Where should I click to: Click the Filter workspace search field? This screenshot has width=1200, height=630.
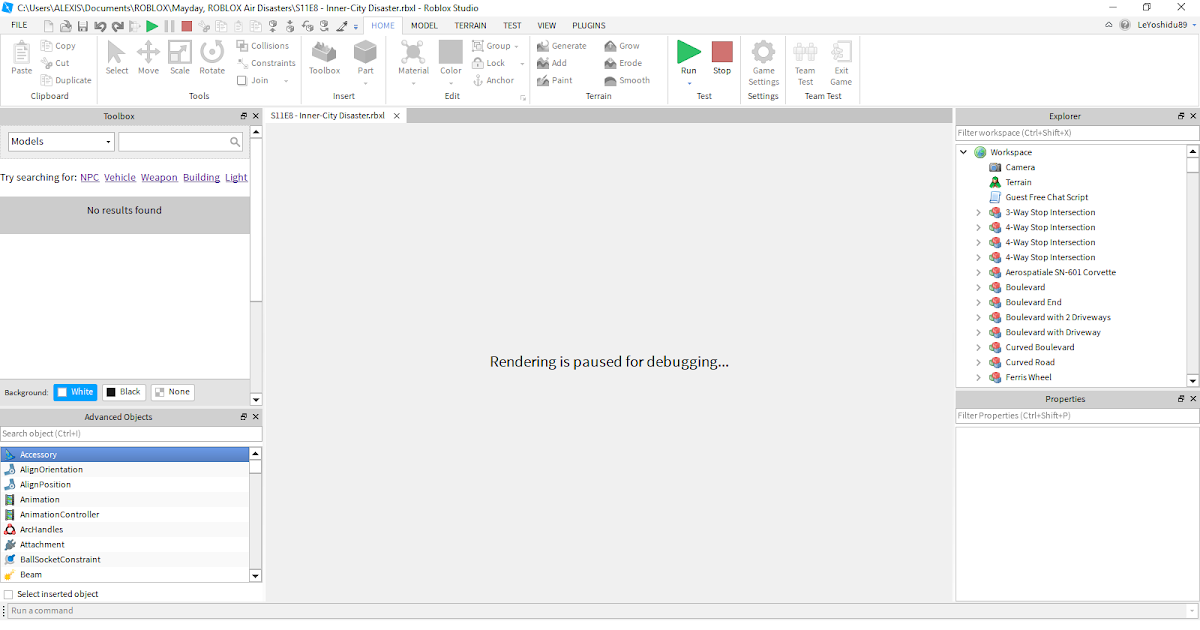coord(1077,133)
